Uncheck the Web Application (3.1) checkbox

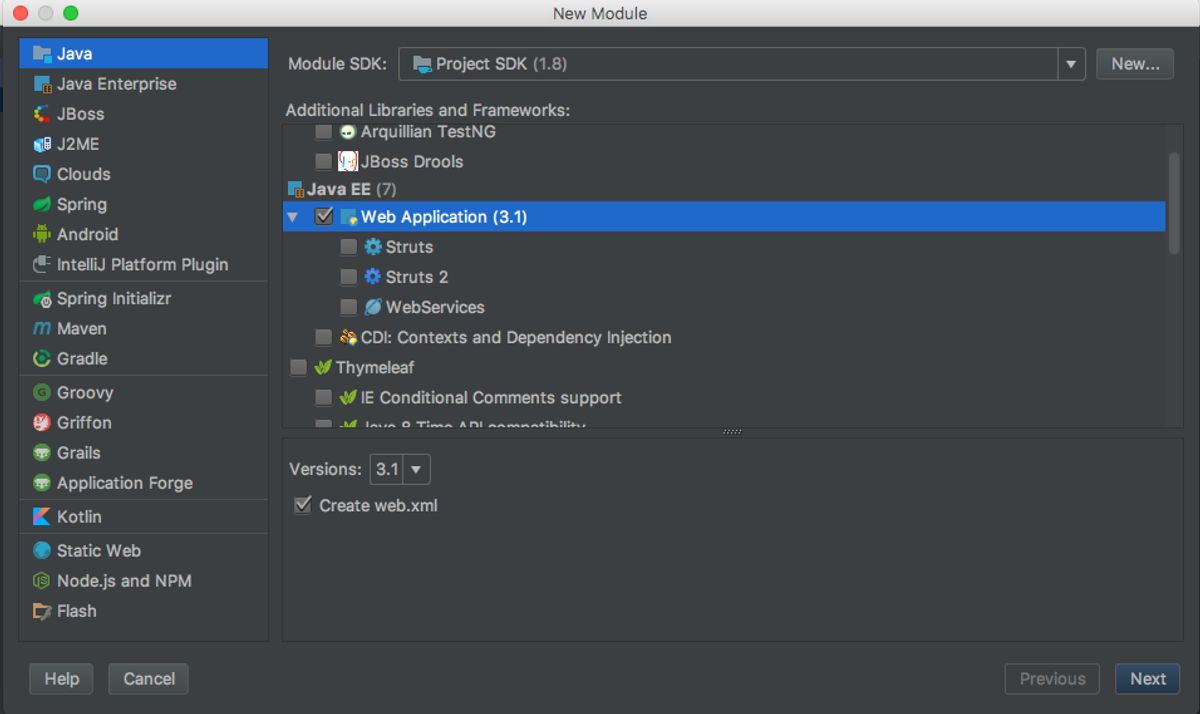pyautogui.click(x=324, y=216)
